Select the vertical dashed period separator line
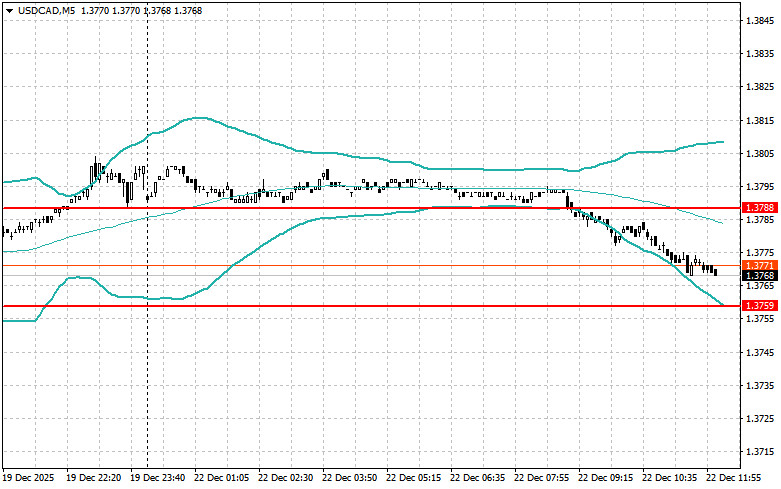Image resolution: width=781 pixels, height=489 pixels. (x=147, y=238)
